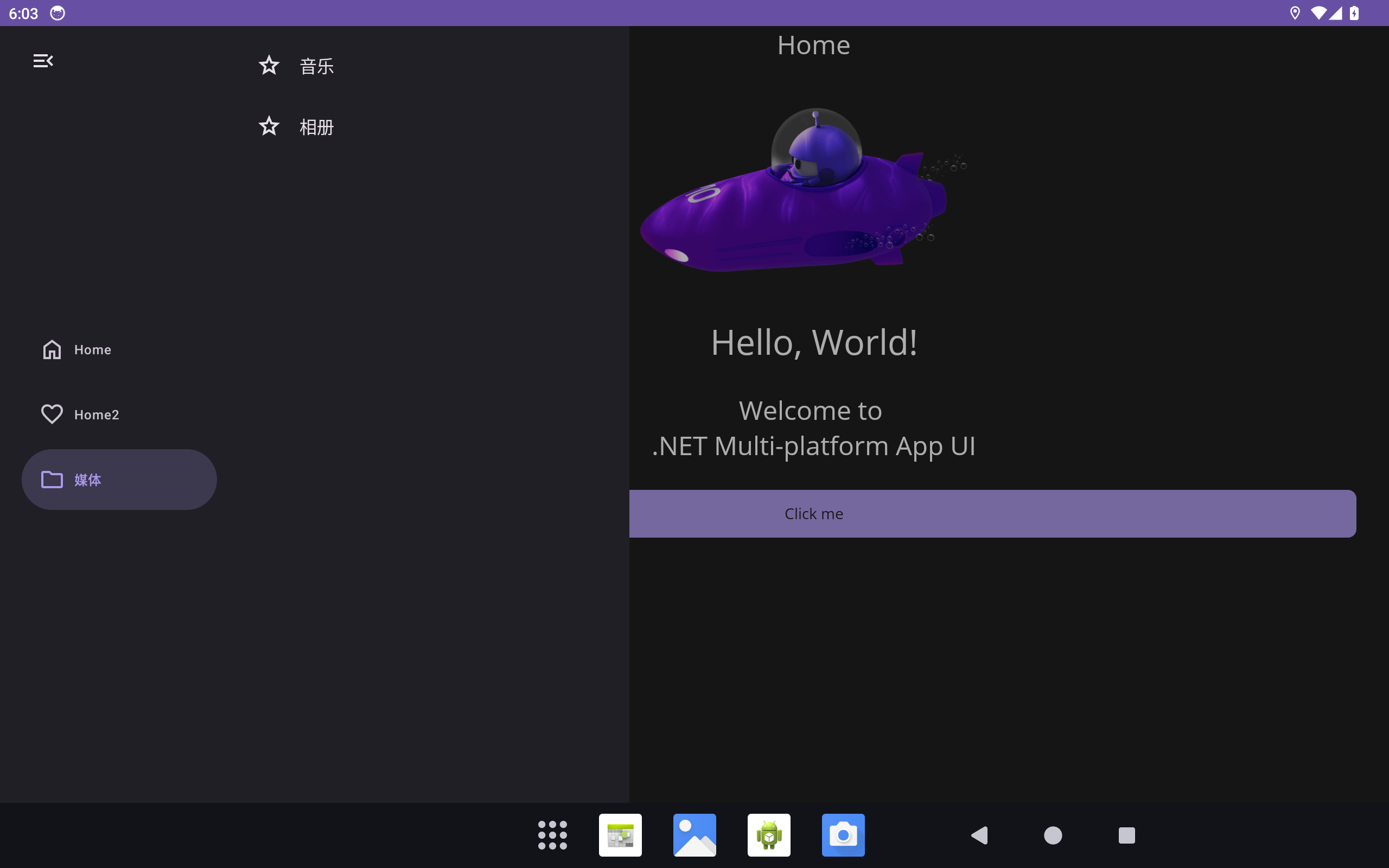Click the Home page title
This screenshot has height=868, width=1389.
click(x=813, y=45)
